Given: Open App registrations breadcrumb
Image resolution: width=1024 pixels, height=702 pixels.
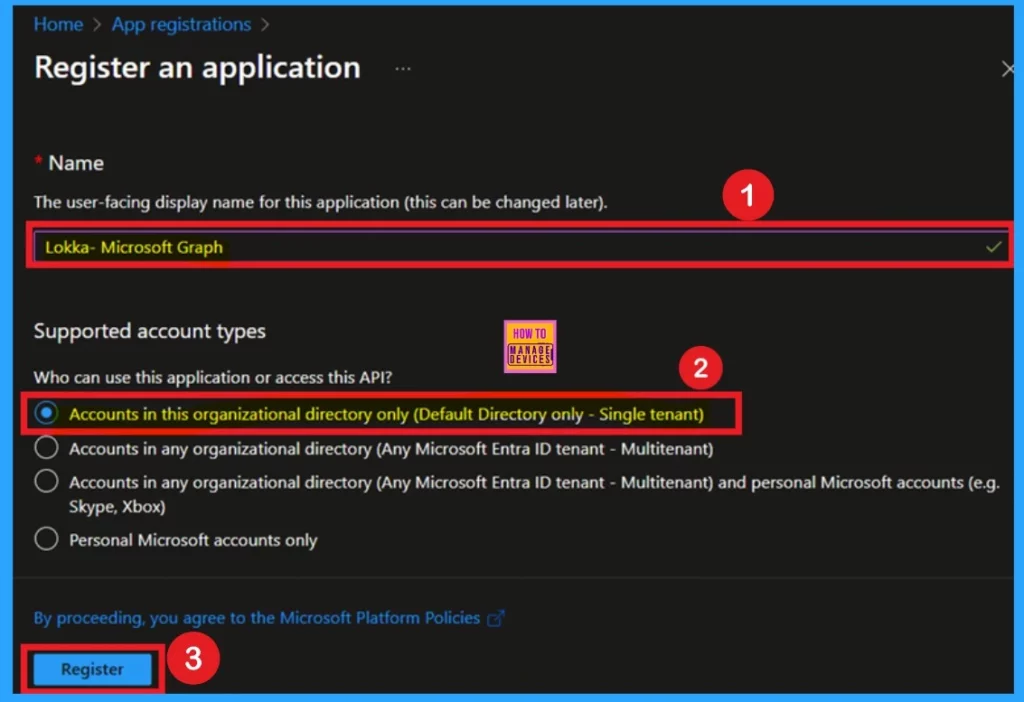Looking at the screenshot, I should pos(181,25).
